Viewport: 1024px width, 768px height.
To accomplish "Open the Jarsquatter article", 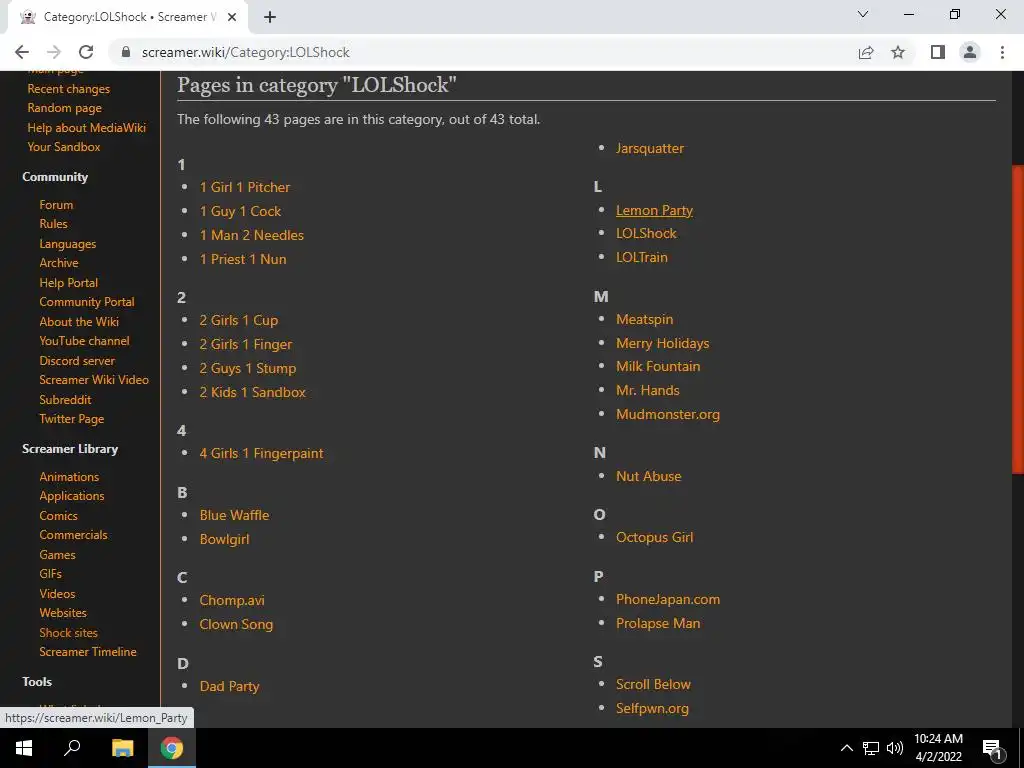I will [x=650, y=148].
